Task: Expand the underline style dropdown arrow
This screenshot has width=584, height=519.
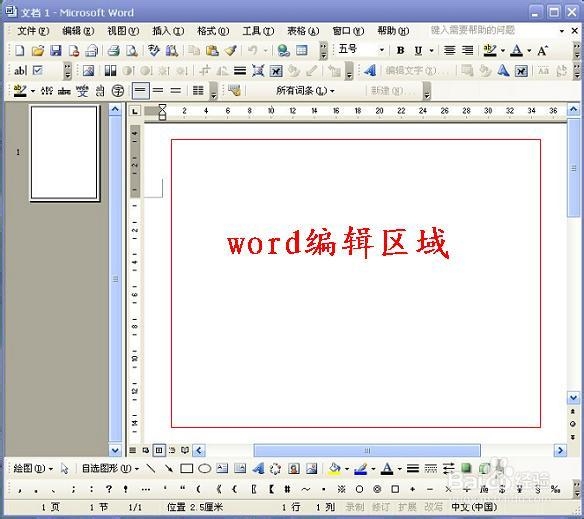Action: 432,50
